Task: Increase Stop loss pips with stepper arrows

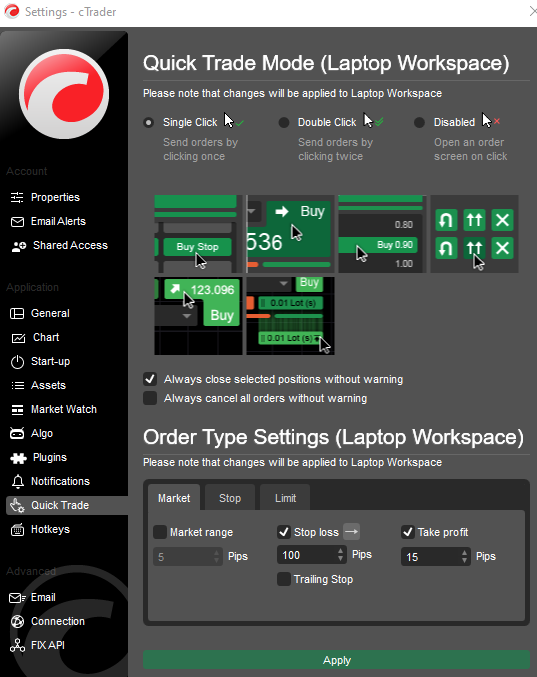Action: pyautogui.click(x=341, y=551)
